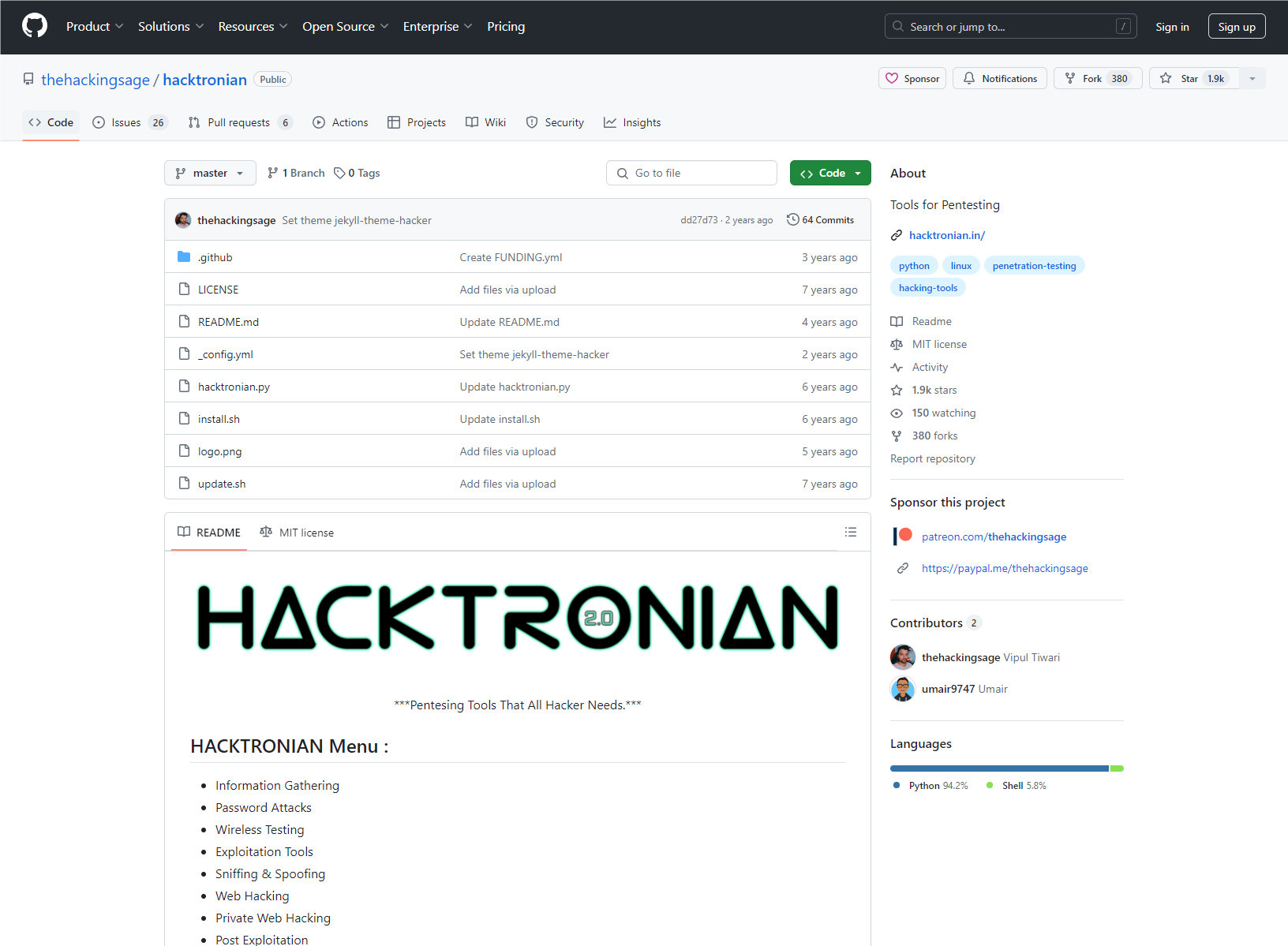Expand the Open Source menu
The image size is (1288, 946).
click(x=346, y=26)
